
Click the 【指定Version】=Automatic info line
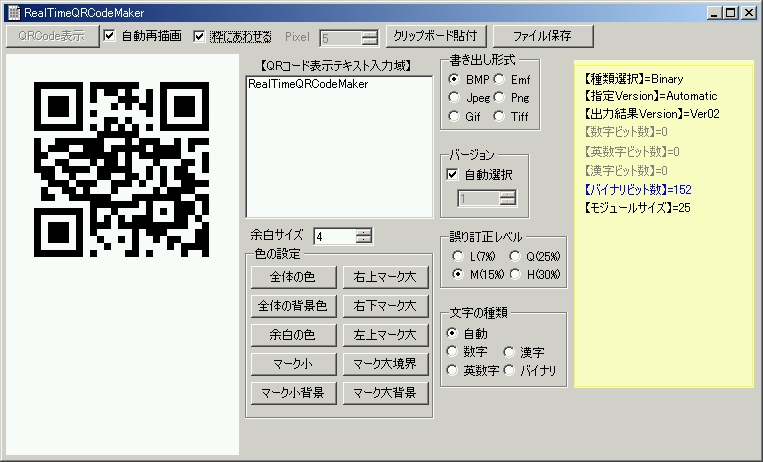tap(651, 96)
